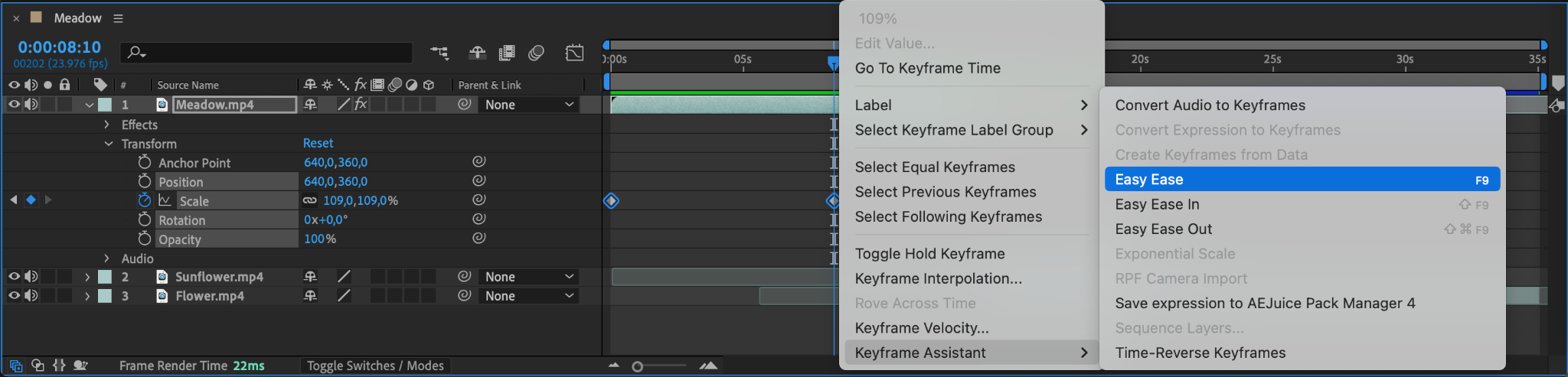Image resolution: width=1568 pixels, height=377 pixels.
Task: Mute audio of Sunflower.mp4 layer
Action: click(31, 277)
